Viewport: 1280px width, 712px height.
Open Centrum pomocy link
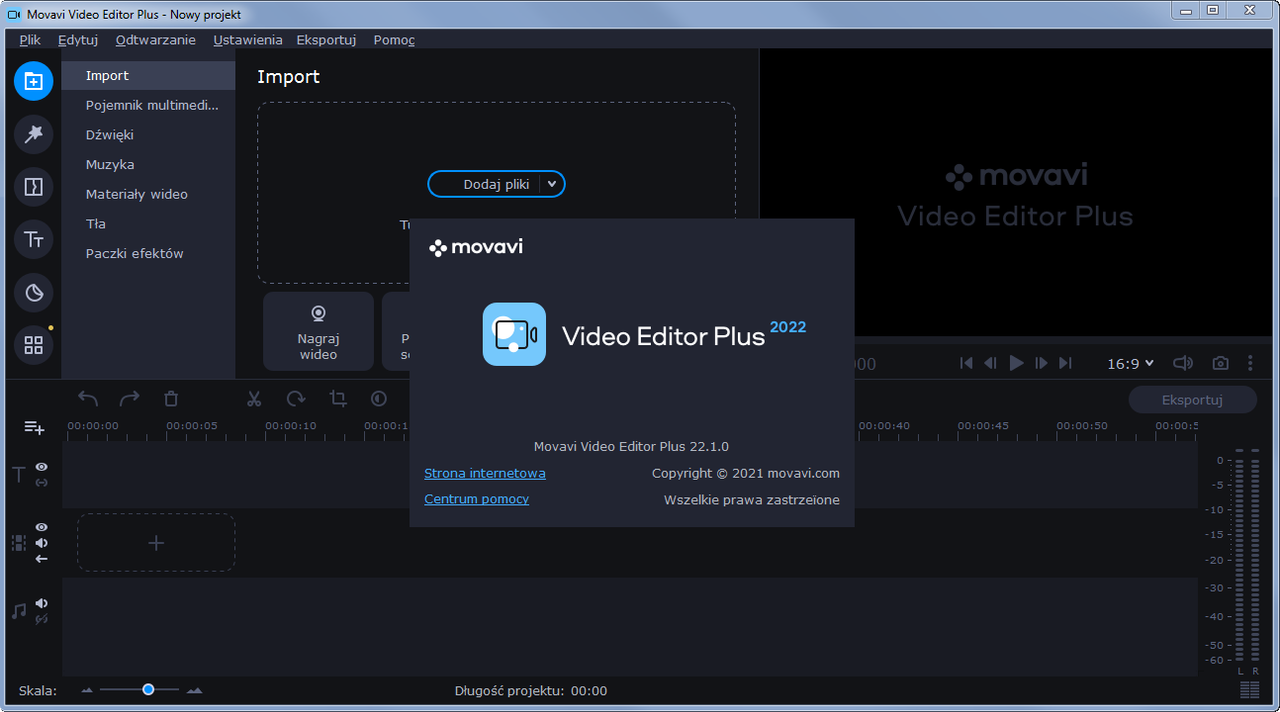pos(476,499)
